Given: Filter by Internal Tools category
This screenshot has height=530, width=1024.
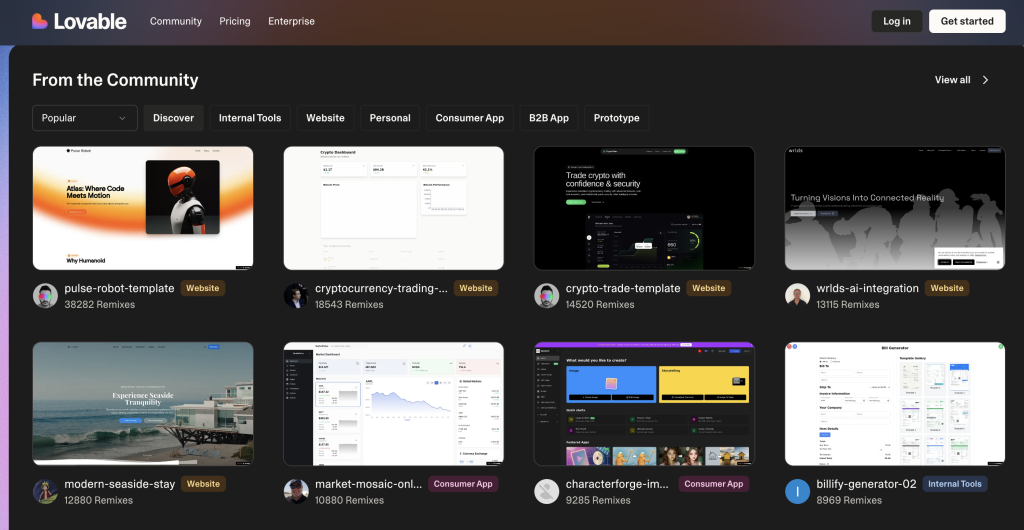Looking at the screenshot, I should 250,118.
